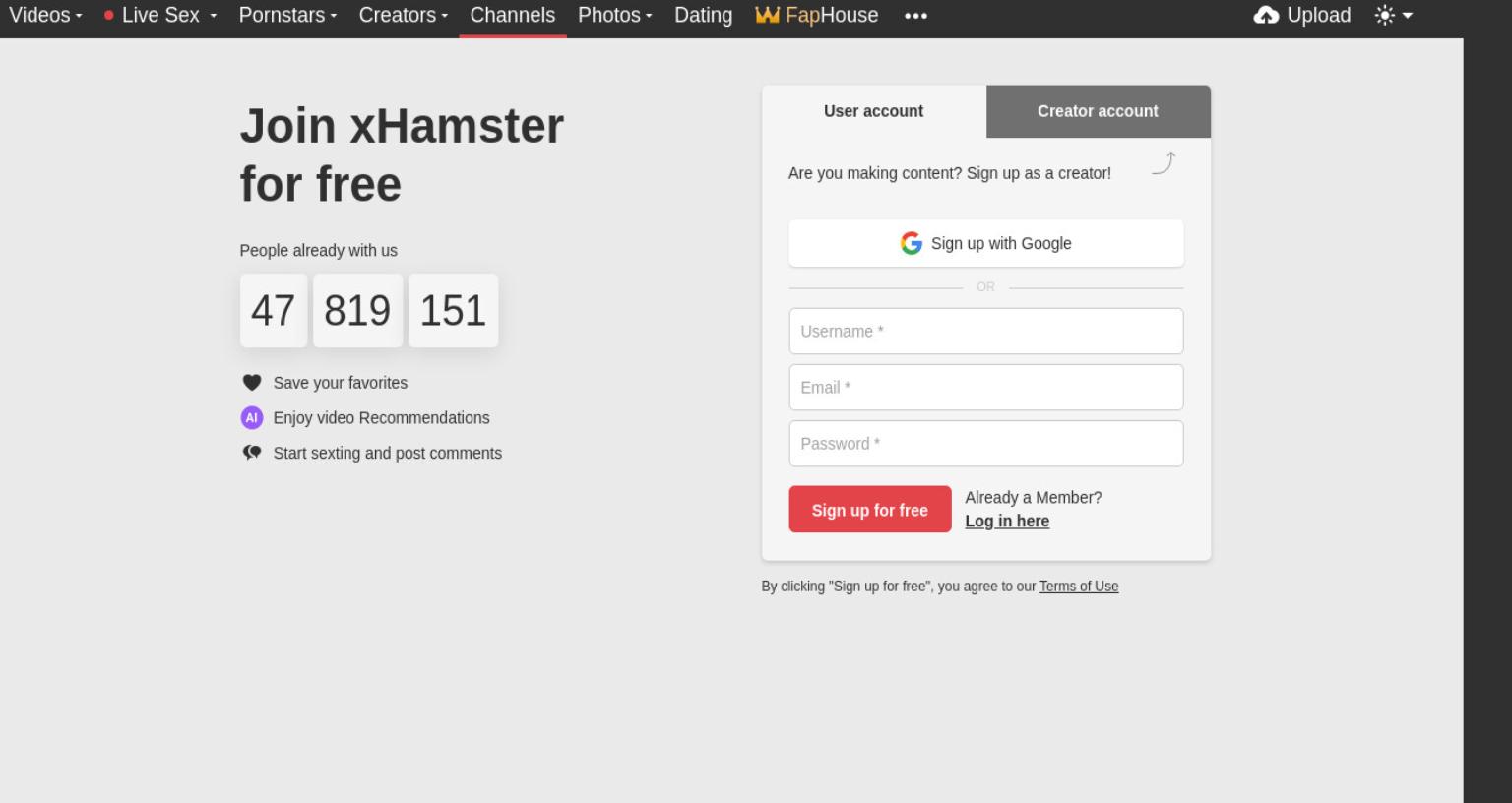Click 'Save your favorites' text
The width and height of the screenshot is (1512, 803).
coord(340,383)
